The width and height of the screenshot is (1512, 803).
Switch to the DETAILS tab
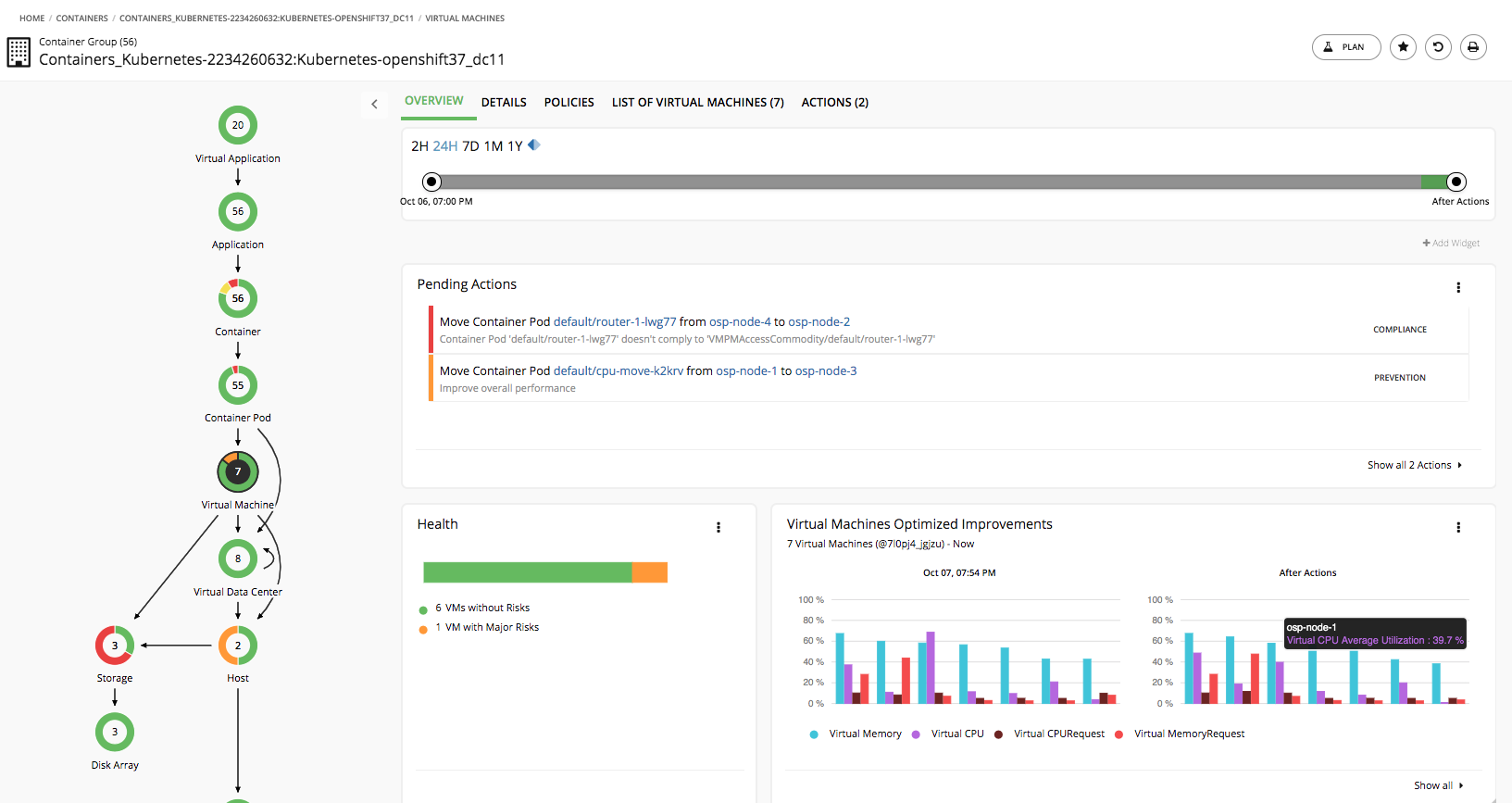click(x=504, y=102)
